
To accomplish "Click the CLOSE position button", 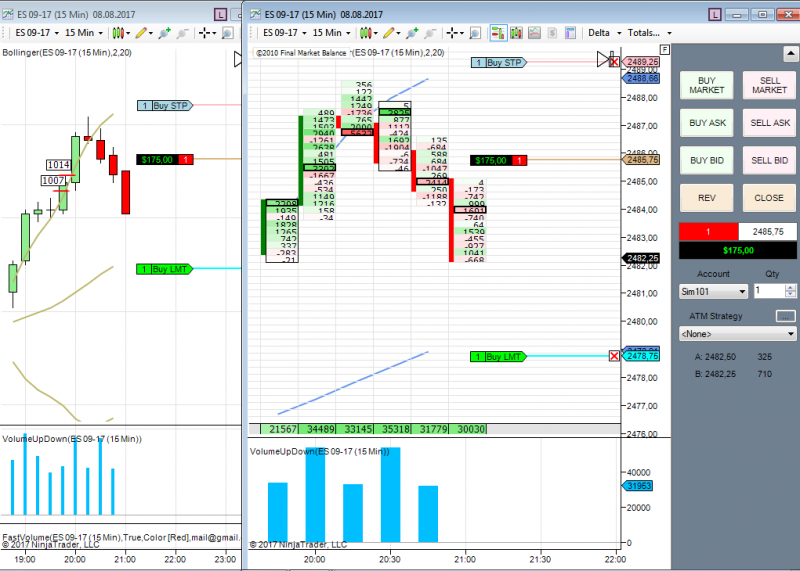I will pos(769,198).
